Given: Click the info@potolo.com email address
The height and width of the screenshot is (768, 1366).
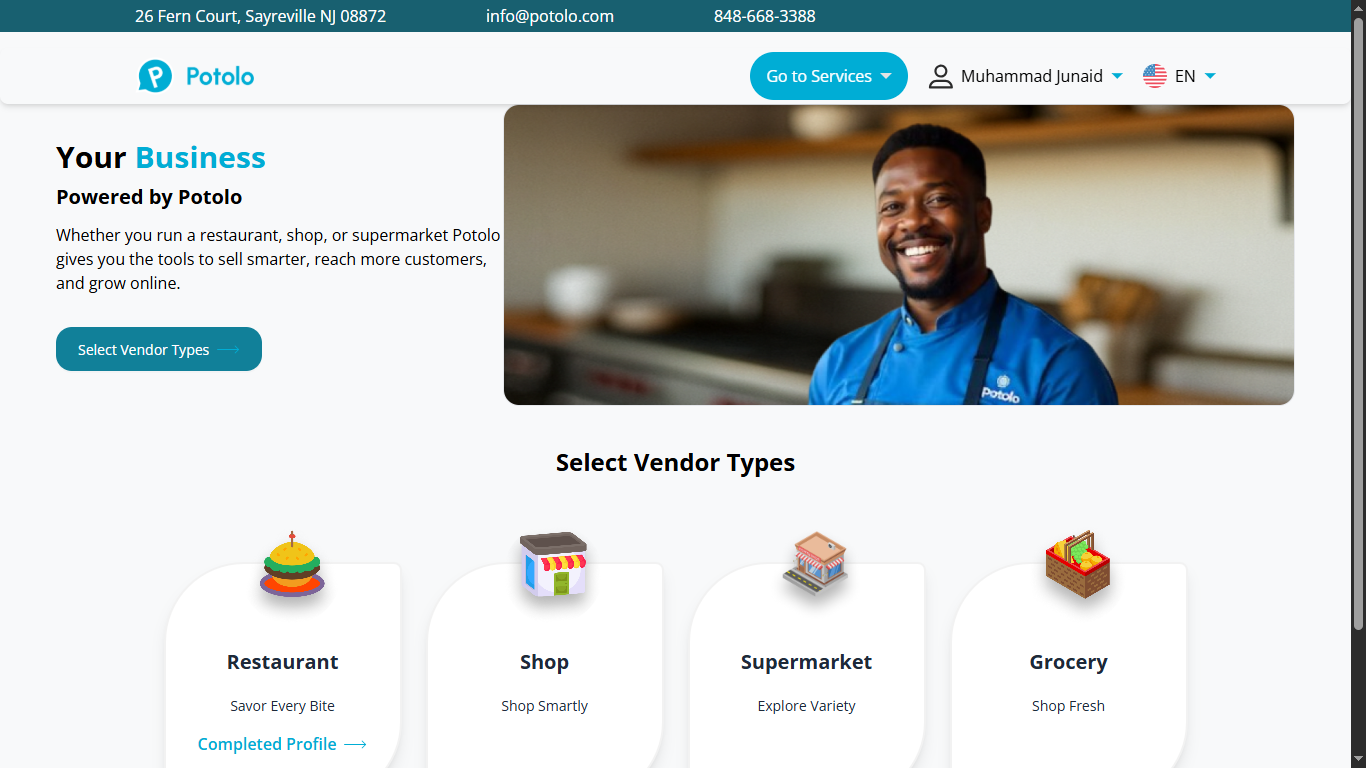Looking at the screenshot, I should [x=550, y=16].
